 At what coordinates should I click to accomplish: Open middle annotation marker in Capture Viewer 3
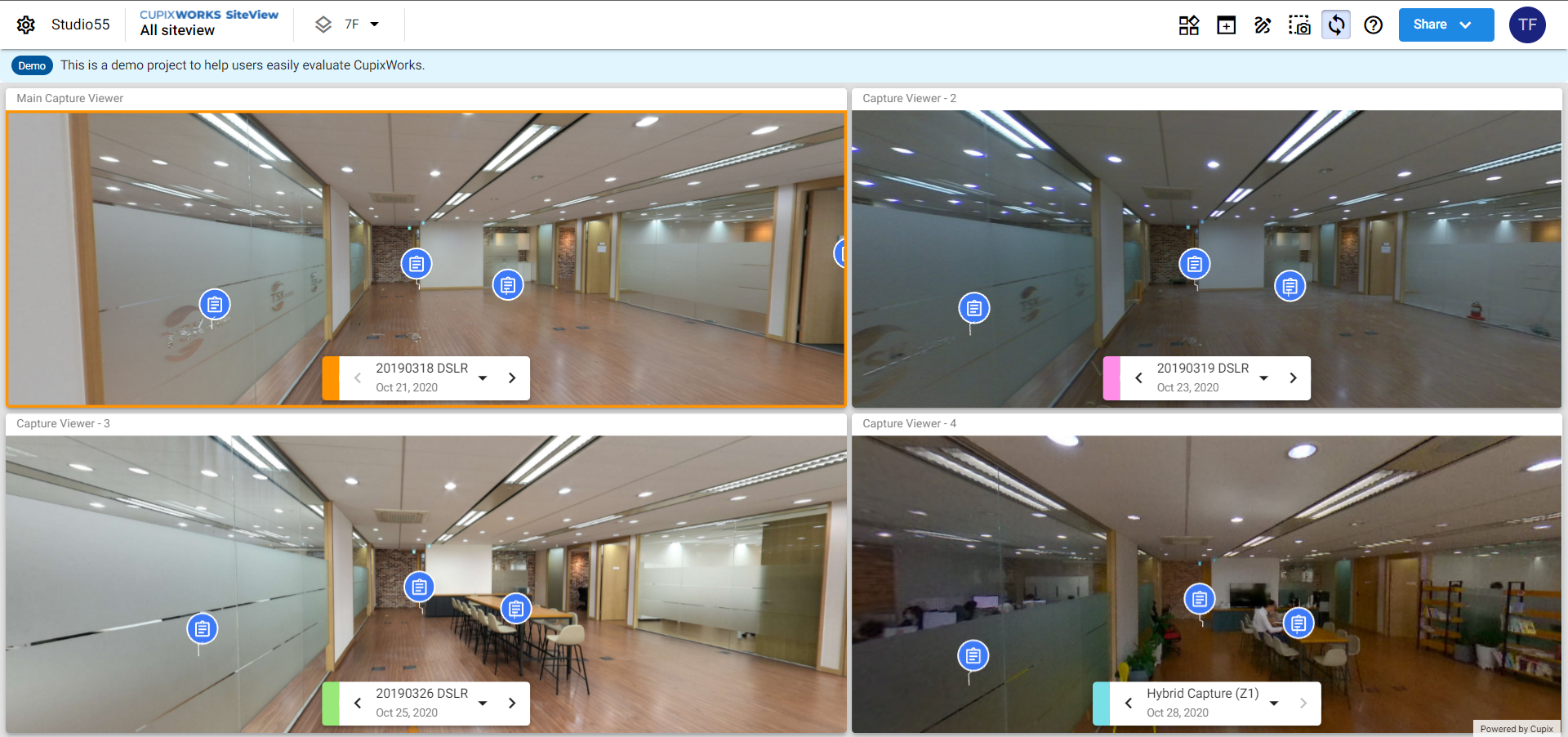tap(420, 587)
